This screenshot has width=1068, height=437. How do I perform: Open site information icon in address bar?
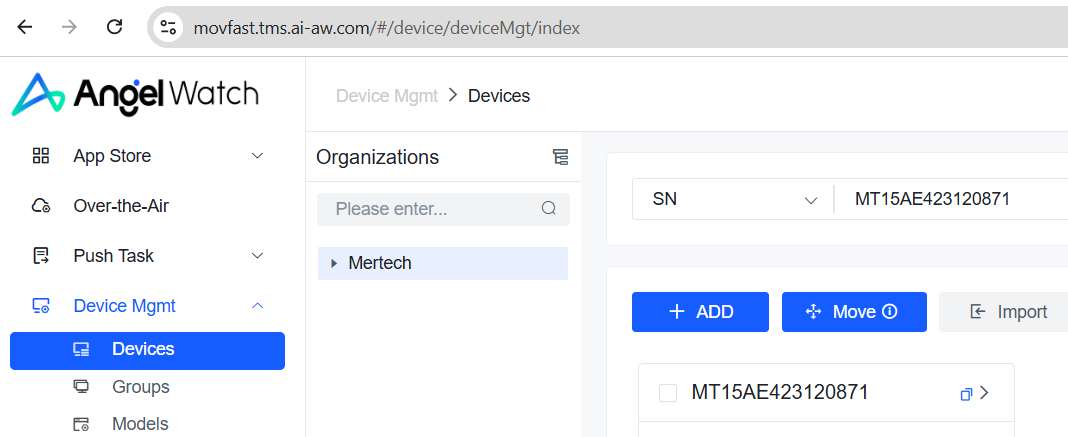169,28
